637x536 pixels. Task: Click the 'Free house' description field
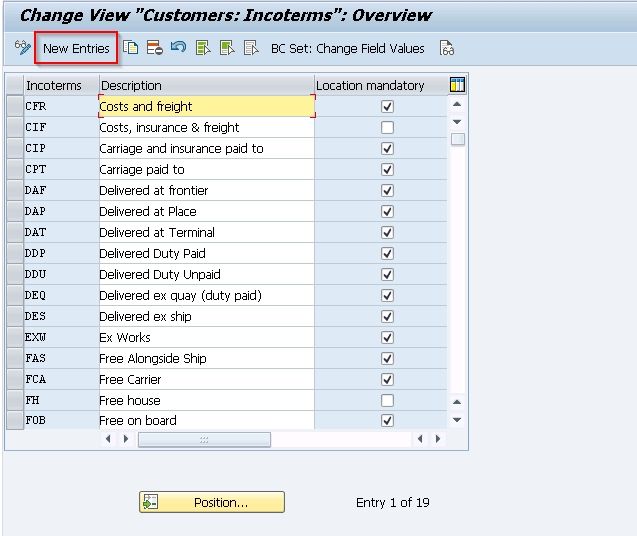click(207, 400)
